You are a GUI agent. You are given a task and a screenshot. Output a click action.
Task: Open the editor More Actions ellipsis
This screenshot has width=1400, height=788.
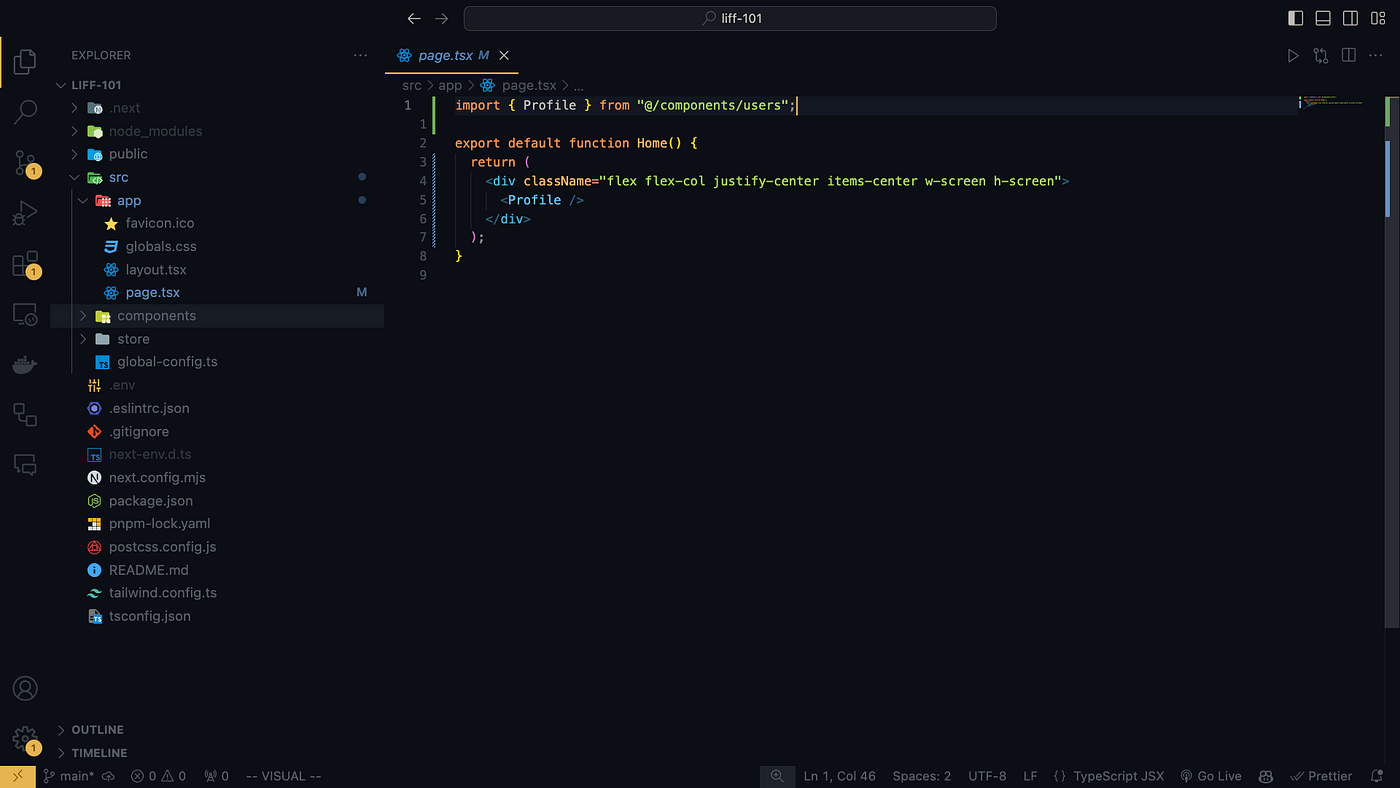click(1375, 56)
